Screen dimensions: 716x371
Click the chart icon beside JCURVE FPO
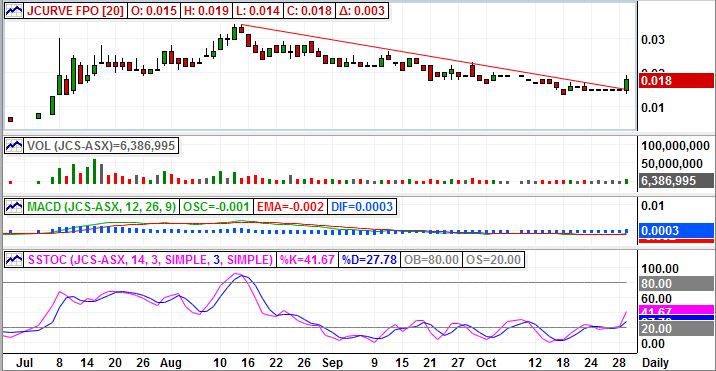14,11
